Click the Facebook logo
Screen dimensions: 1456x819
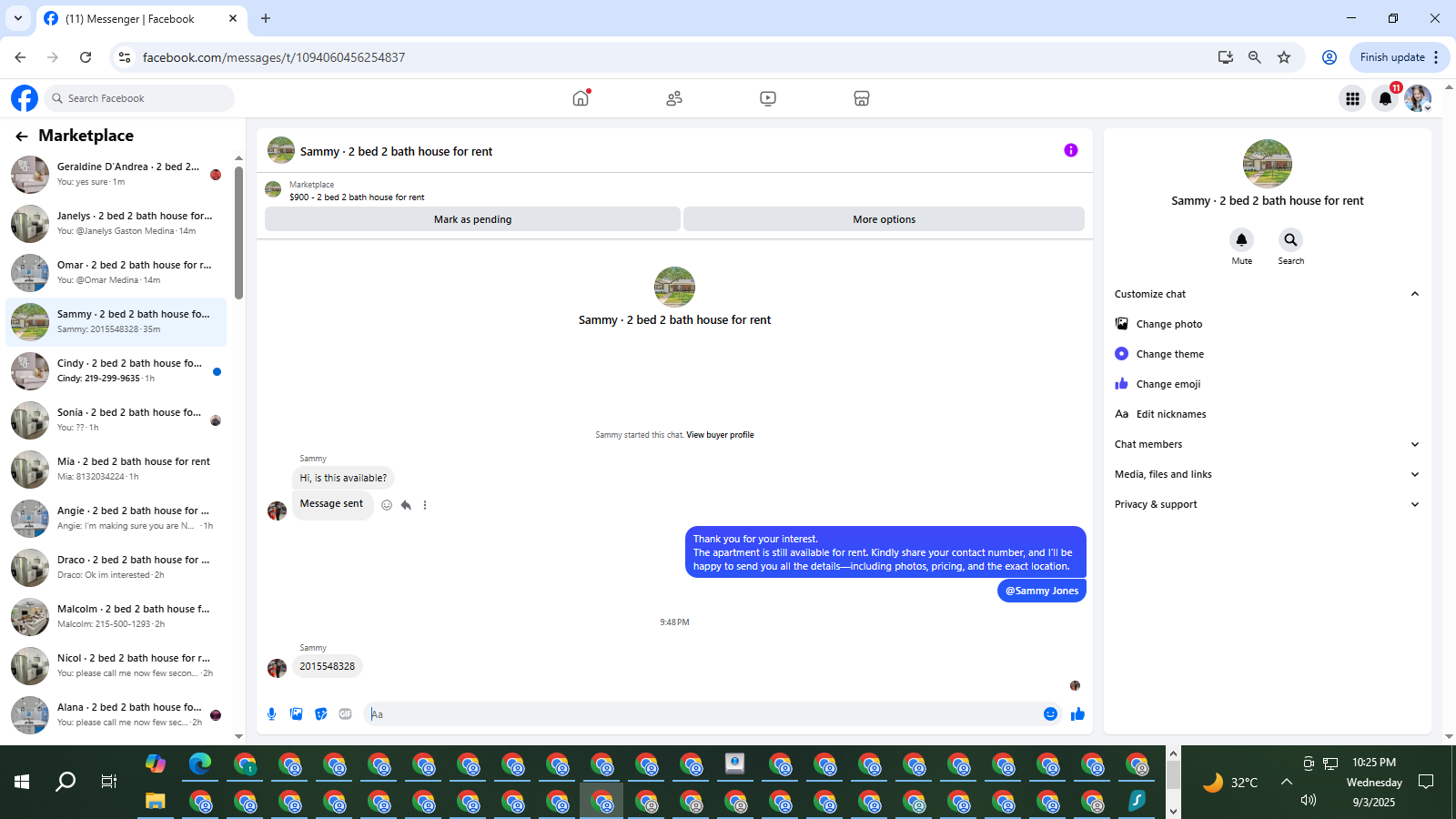point(25,98)
